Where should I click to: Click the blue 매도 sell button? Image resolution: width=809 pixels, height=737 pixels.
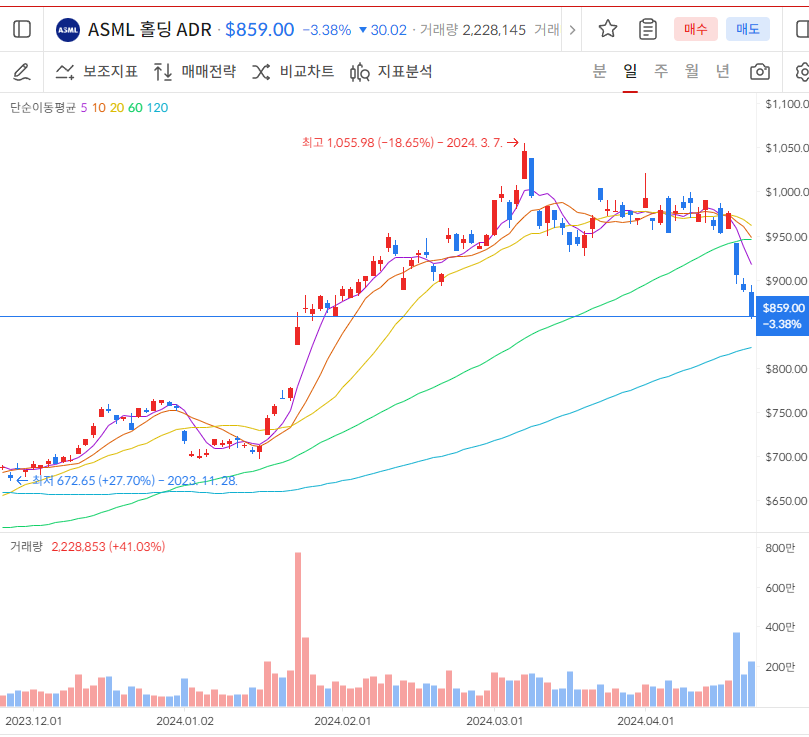pos(748,29)
